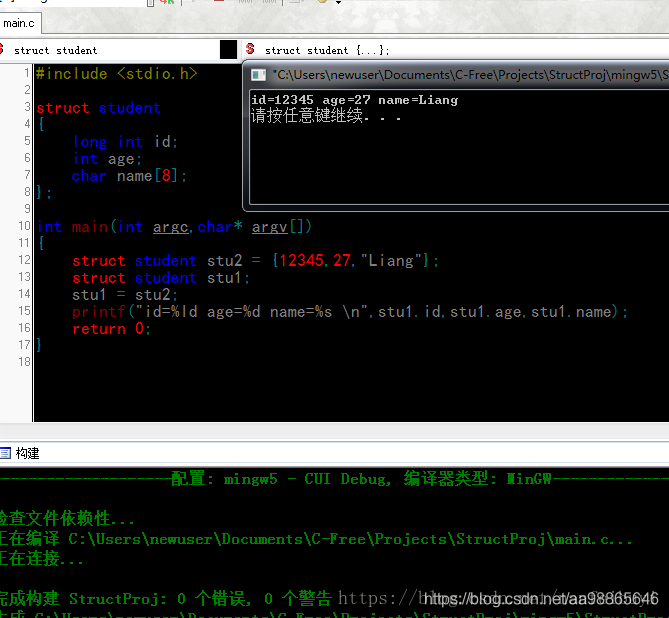Click the red S symbol icon beside struct student {...};
Image resolution: width=669 pixels, height=618 pixels.
(250, 49)
